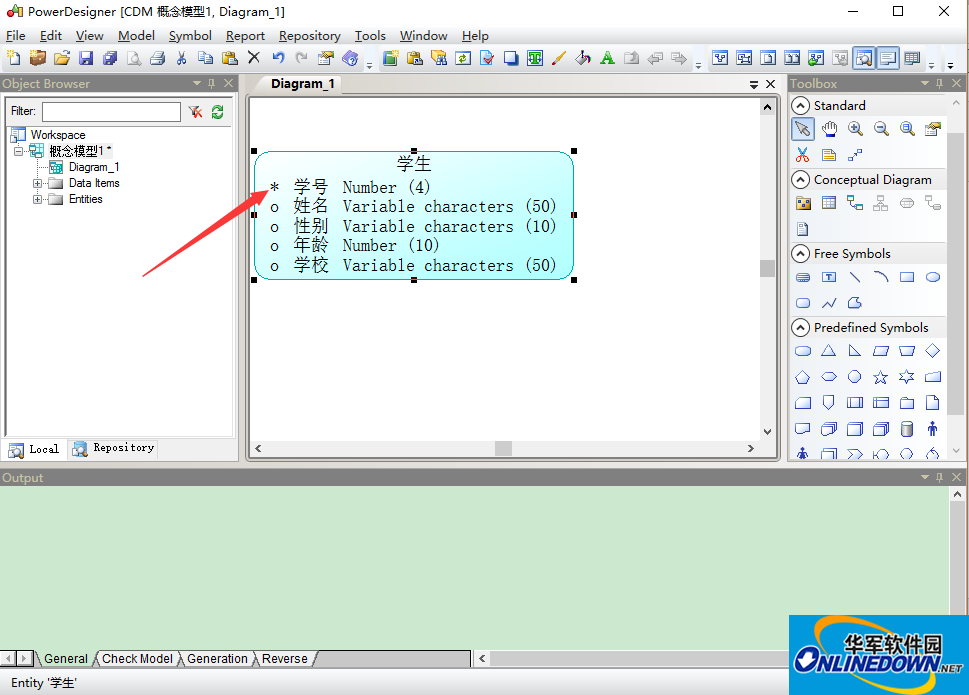The width and height of the screenshot is (969, 695).
Task: Open the Object Browser panel dropdown arrow
Action: click(x=197, y=83)
